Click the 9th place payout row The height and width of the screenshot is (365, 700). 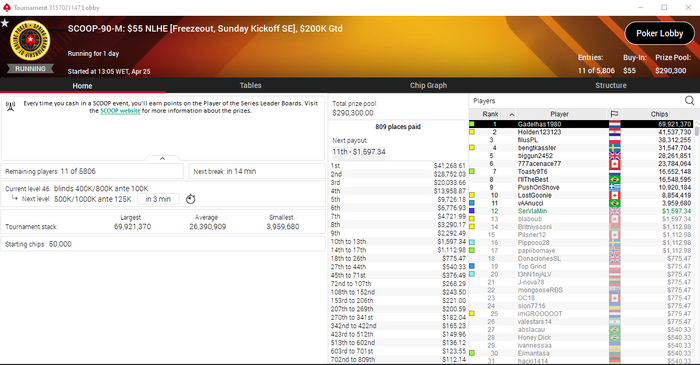[x=398, y=233]
